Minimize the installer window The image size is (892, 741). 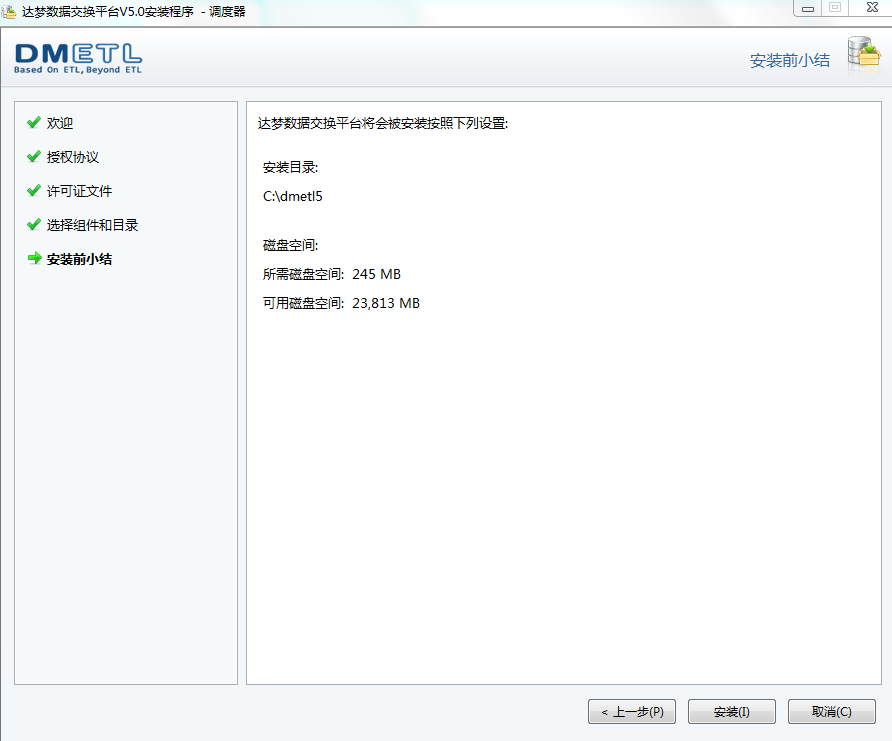pyautogui.click(x=807, y=8)
